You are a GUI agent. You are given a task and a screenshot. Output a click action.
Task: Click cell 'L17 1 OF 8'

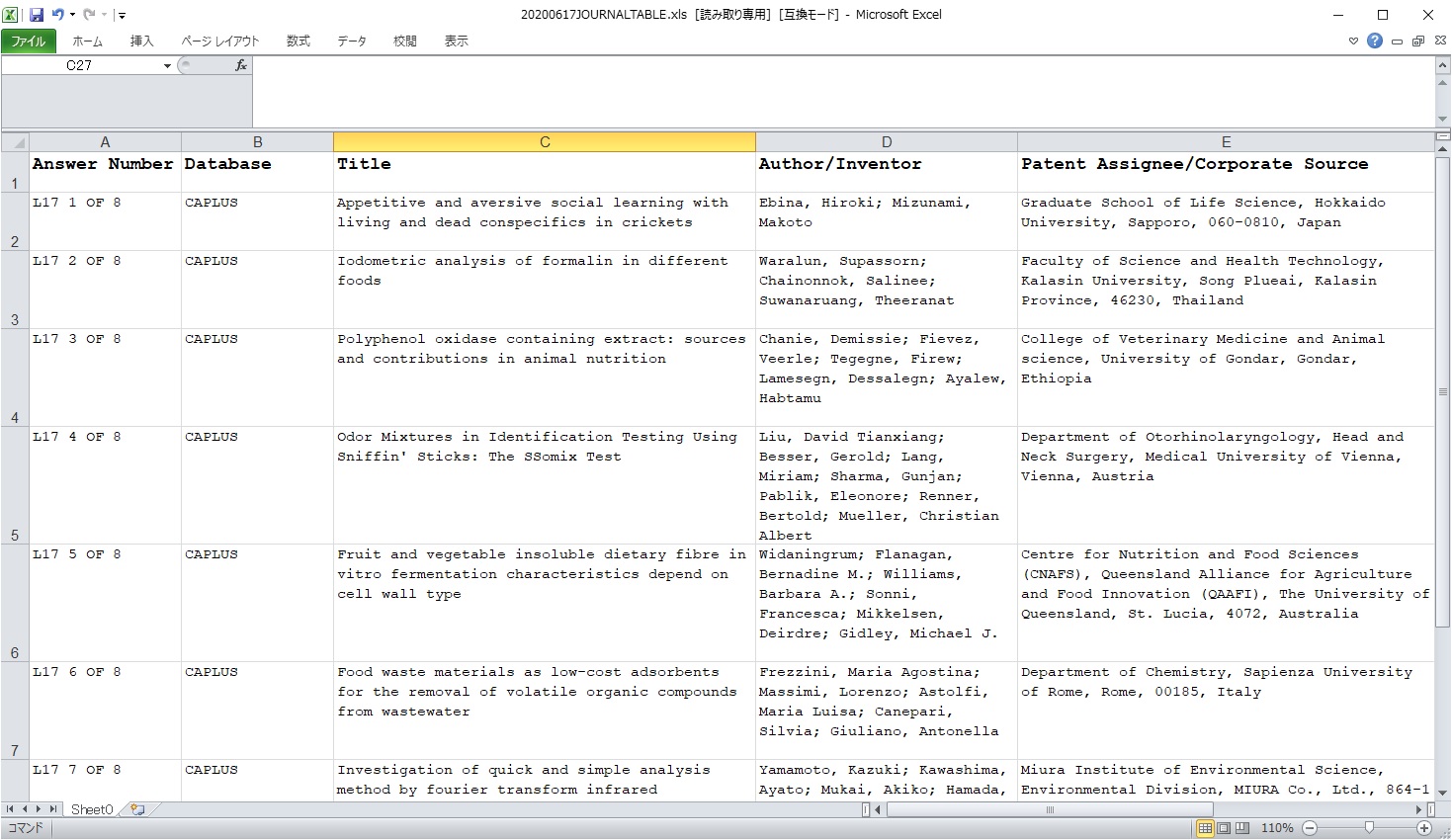pyautogui.click(x=105, y=221)
